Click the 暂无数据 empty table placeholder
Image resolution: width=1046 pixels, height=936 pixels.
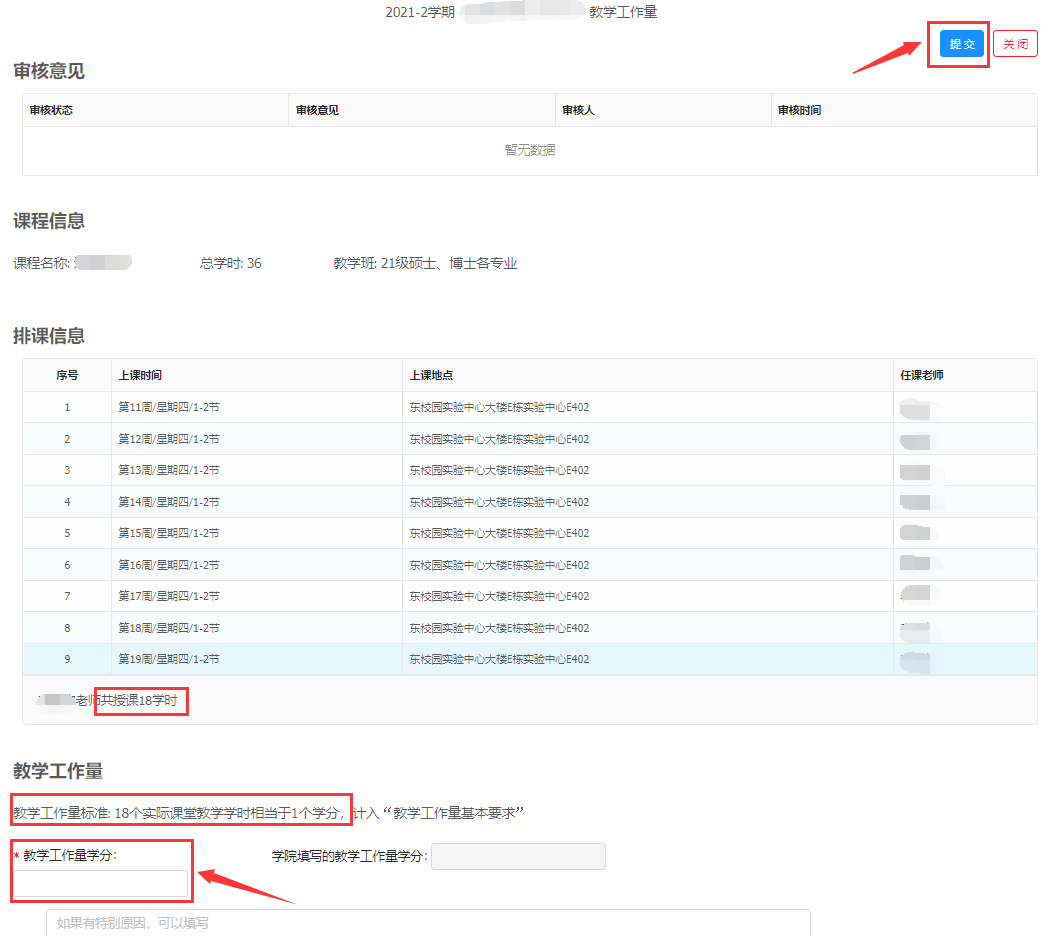[529, 150]
